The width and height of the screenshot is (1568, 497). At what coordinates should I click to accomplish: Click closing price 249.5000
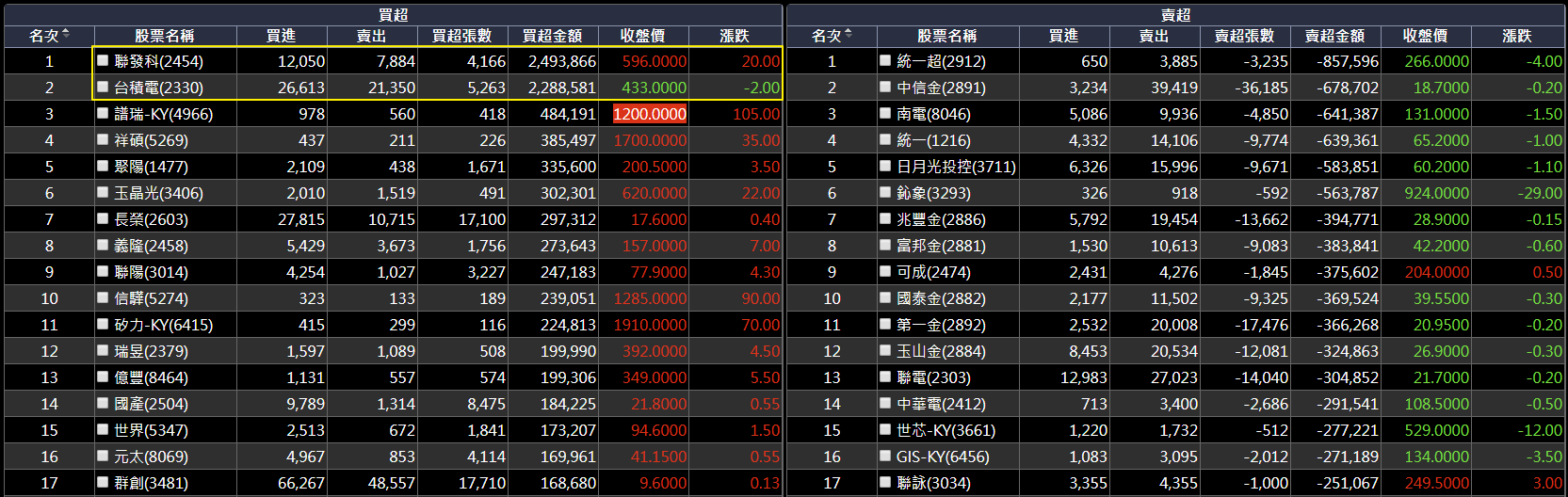1437,483
